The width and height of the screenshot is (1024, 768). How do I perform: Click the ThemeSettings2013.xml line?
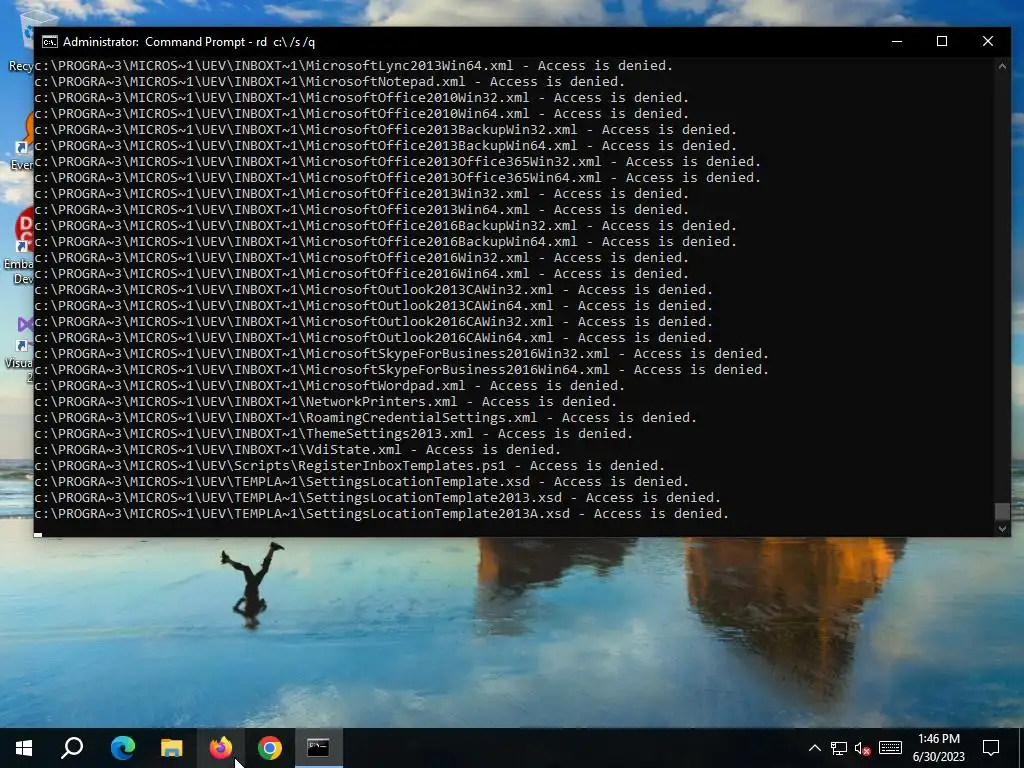pos(334,434)
